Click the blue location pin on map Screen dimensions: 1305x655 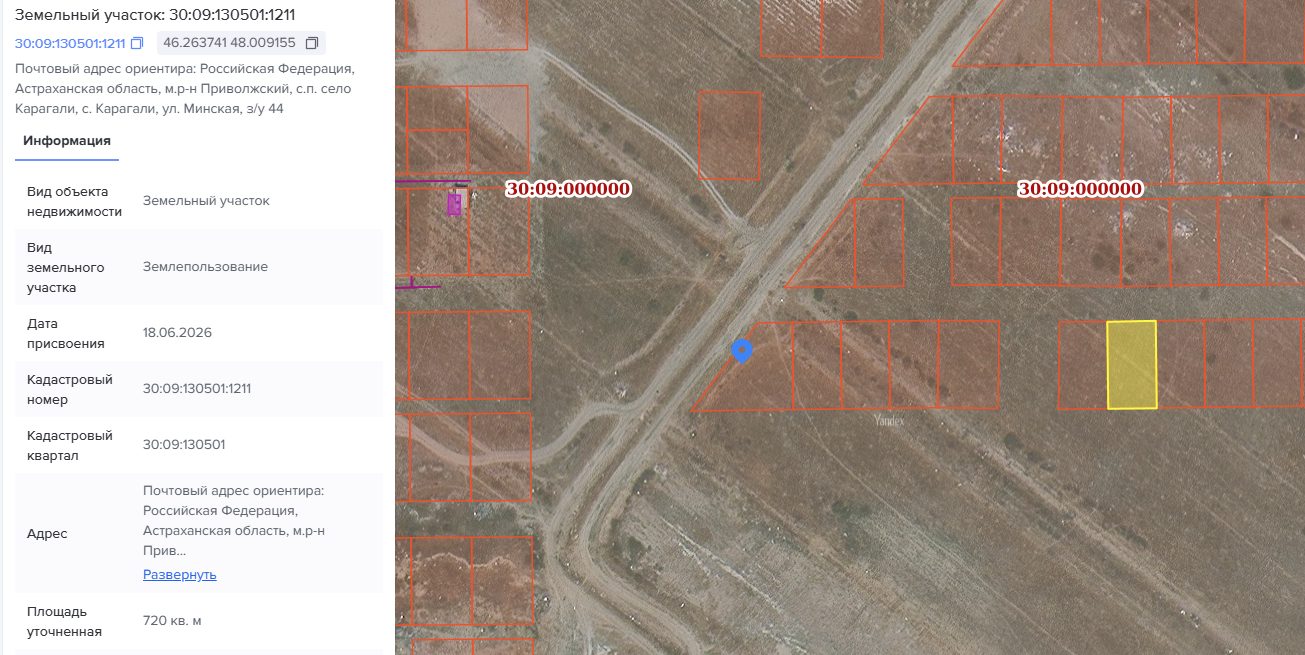741,351
